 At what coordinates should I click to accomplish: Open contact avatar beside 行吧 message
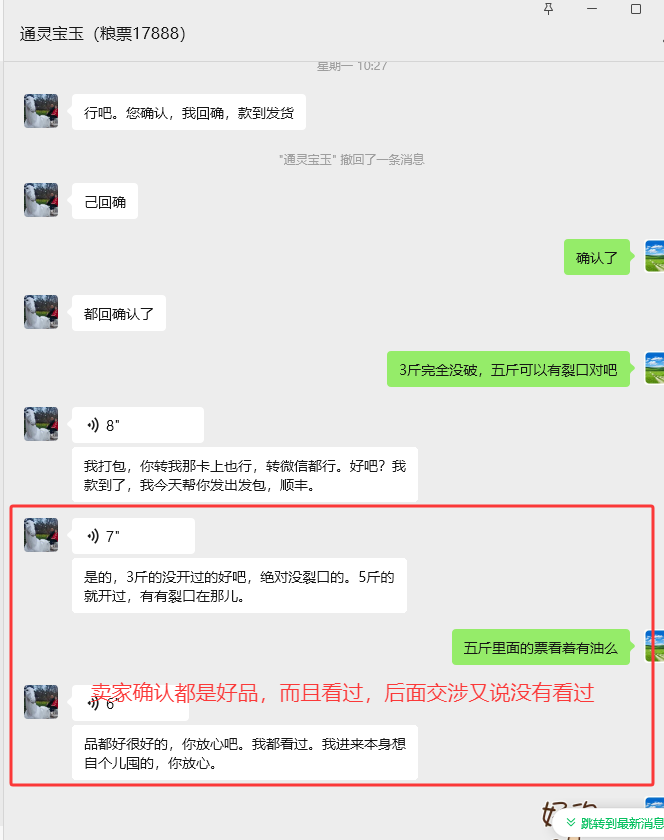click(41, 111)
